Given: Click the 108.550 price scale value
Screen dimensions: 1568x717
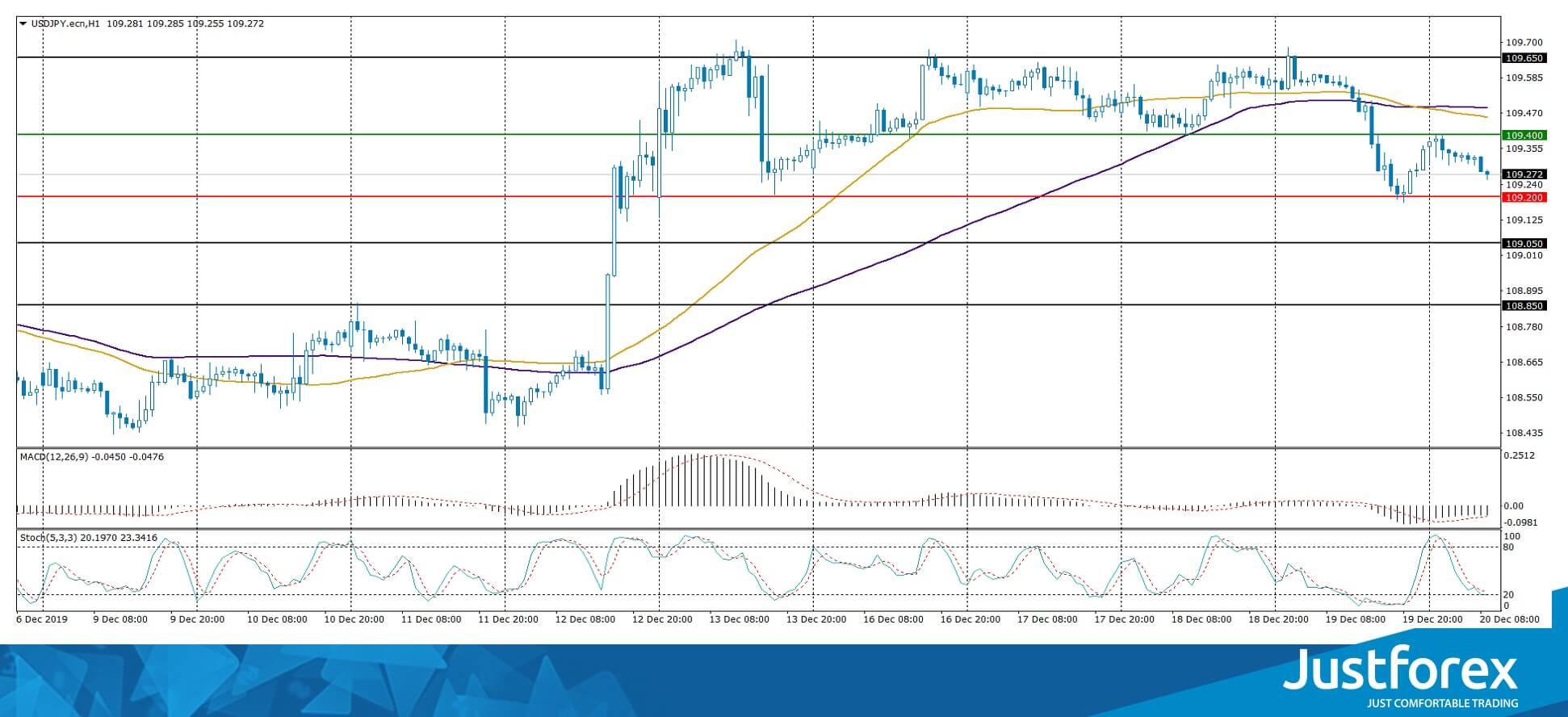Looking at the screenshot, I should 1524,397.
